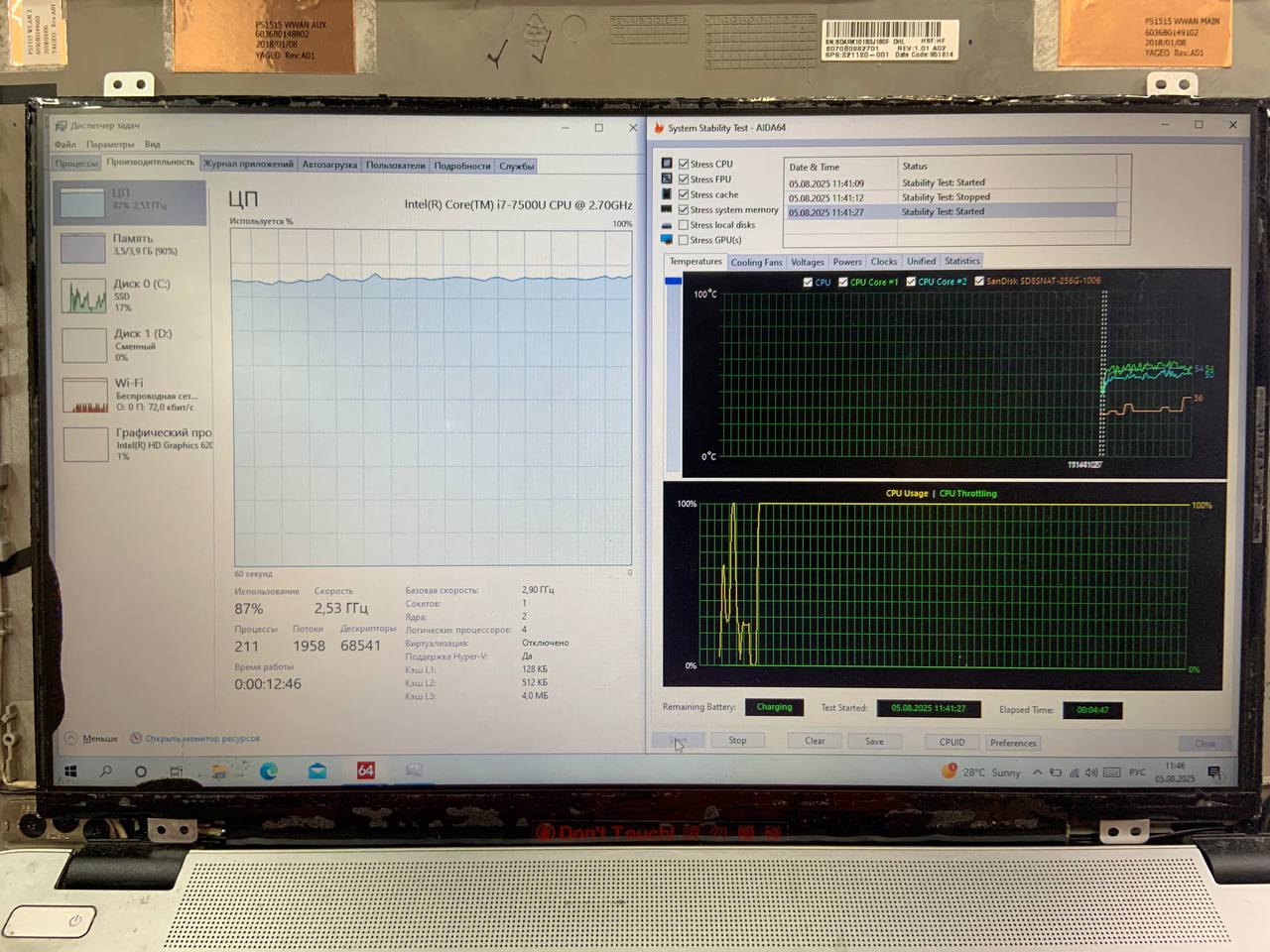
Task: Switch to the Cooling Fans tab
Action: click(756, 263)
